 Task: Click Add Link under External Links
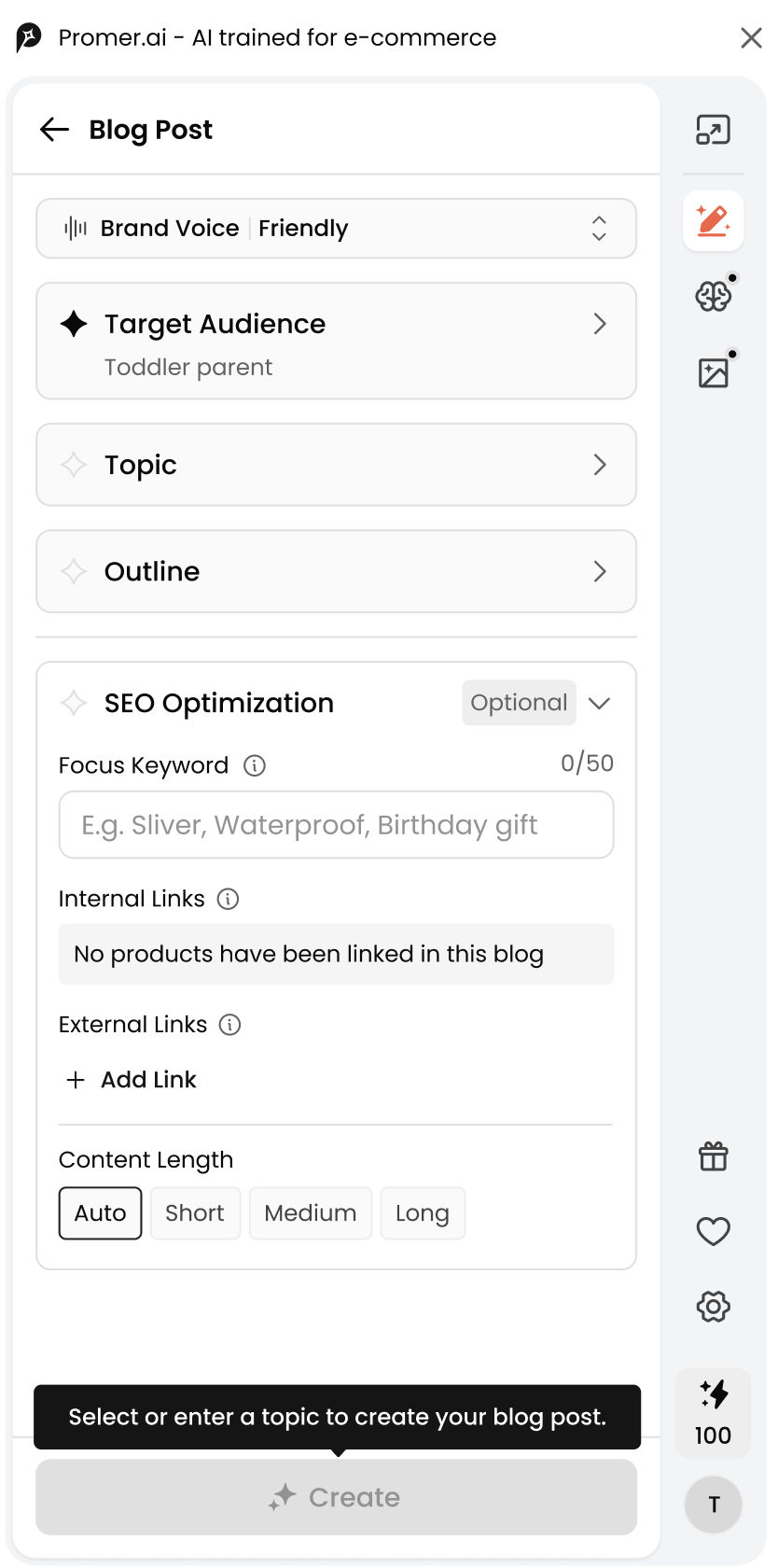tap(132, 1080)
